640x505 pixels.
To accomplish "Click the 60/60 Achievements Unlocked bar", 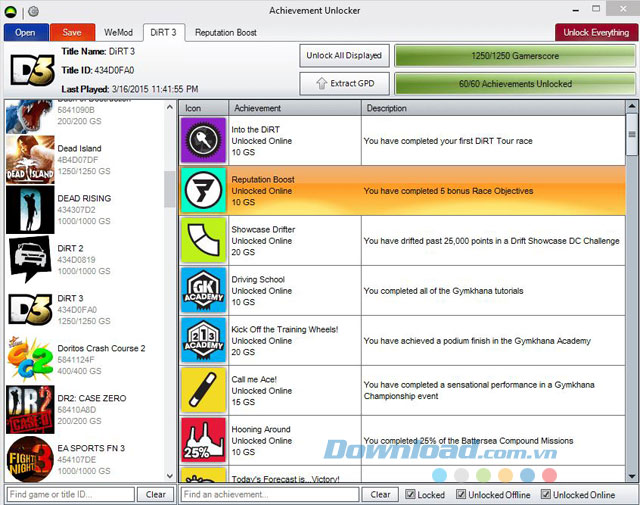I will (x=515, y=84).
